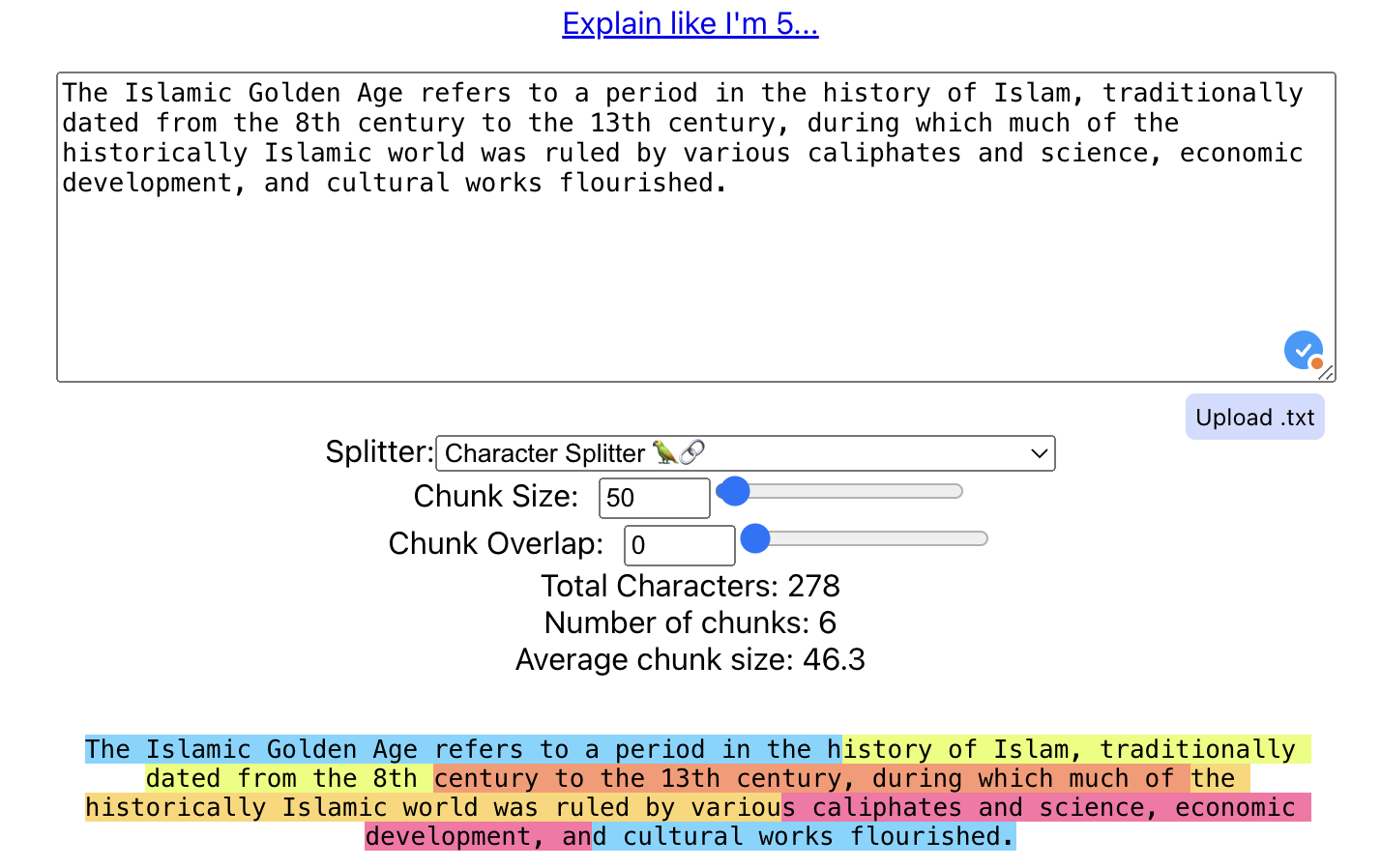Click the Upload .txt button

(x=1254, y=417)
